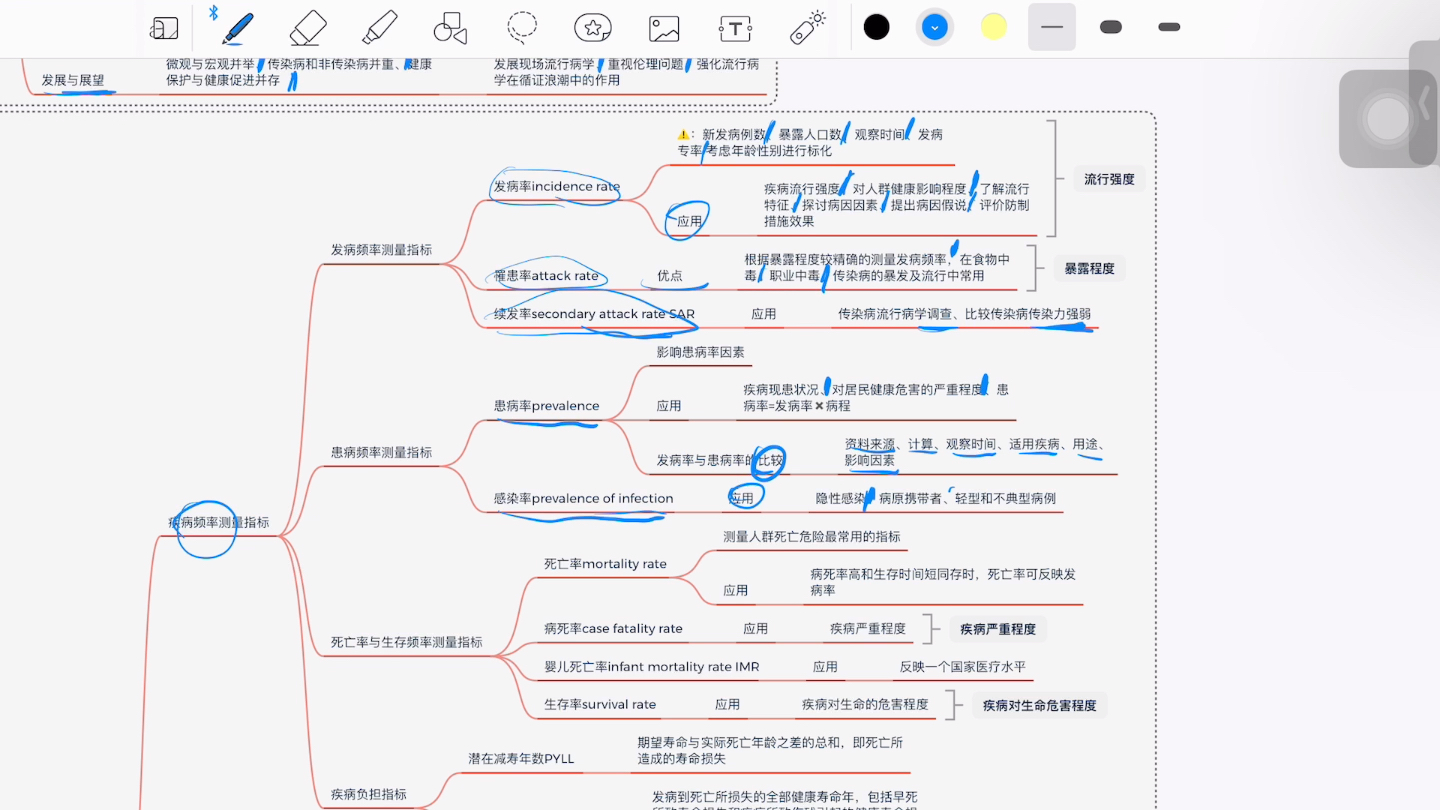Click the 优点 node beside attack rate

[669, 276]
